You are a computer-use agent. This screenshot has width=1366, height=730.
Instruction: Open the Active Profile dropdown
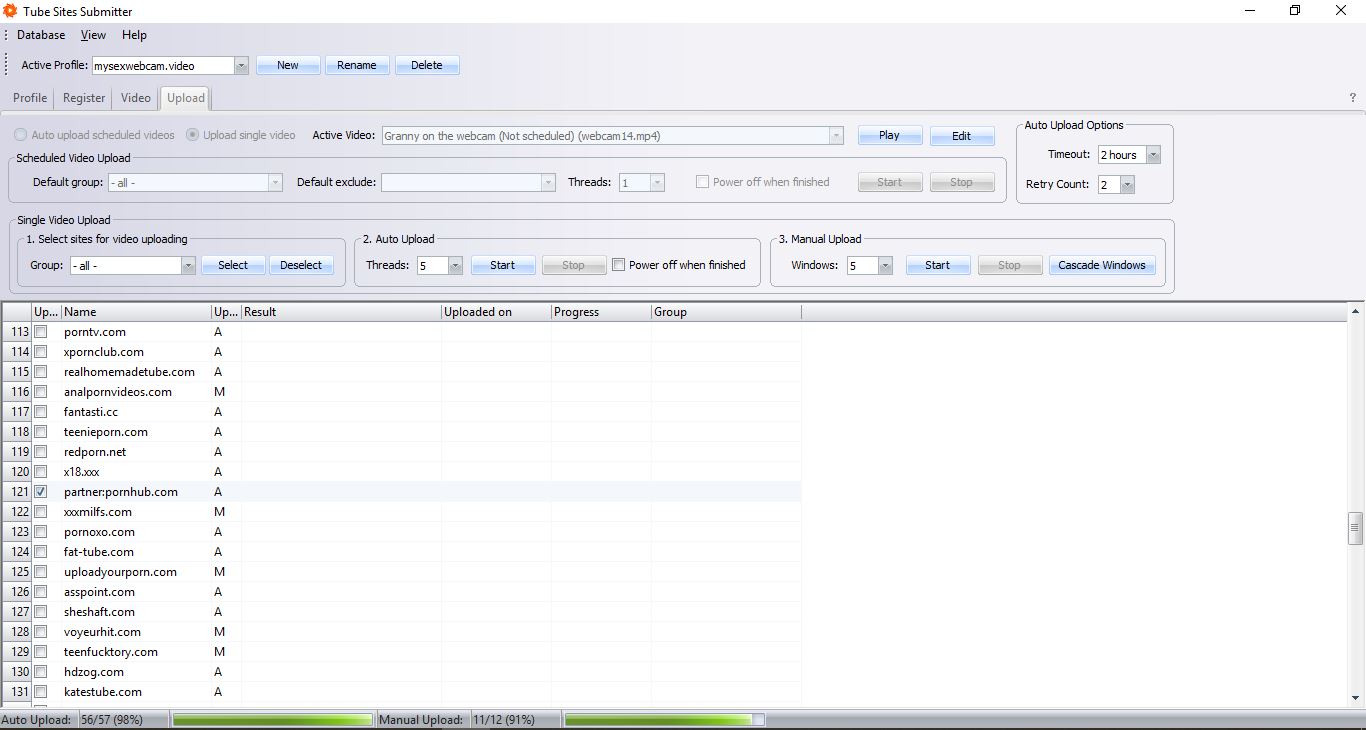[x=241, y=66]
